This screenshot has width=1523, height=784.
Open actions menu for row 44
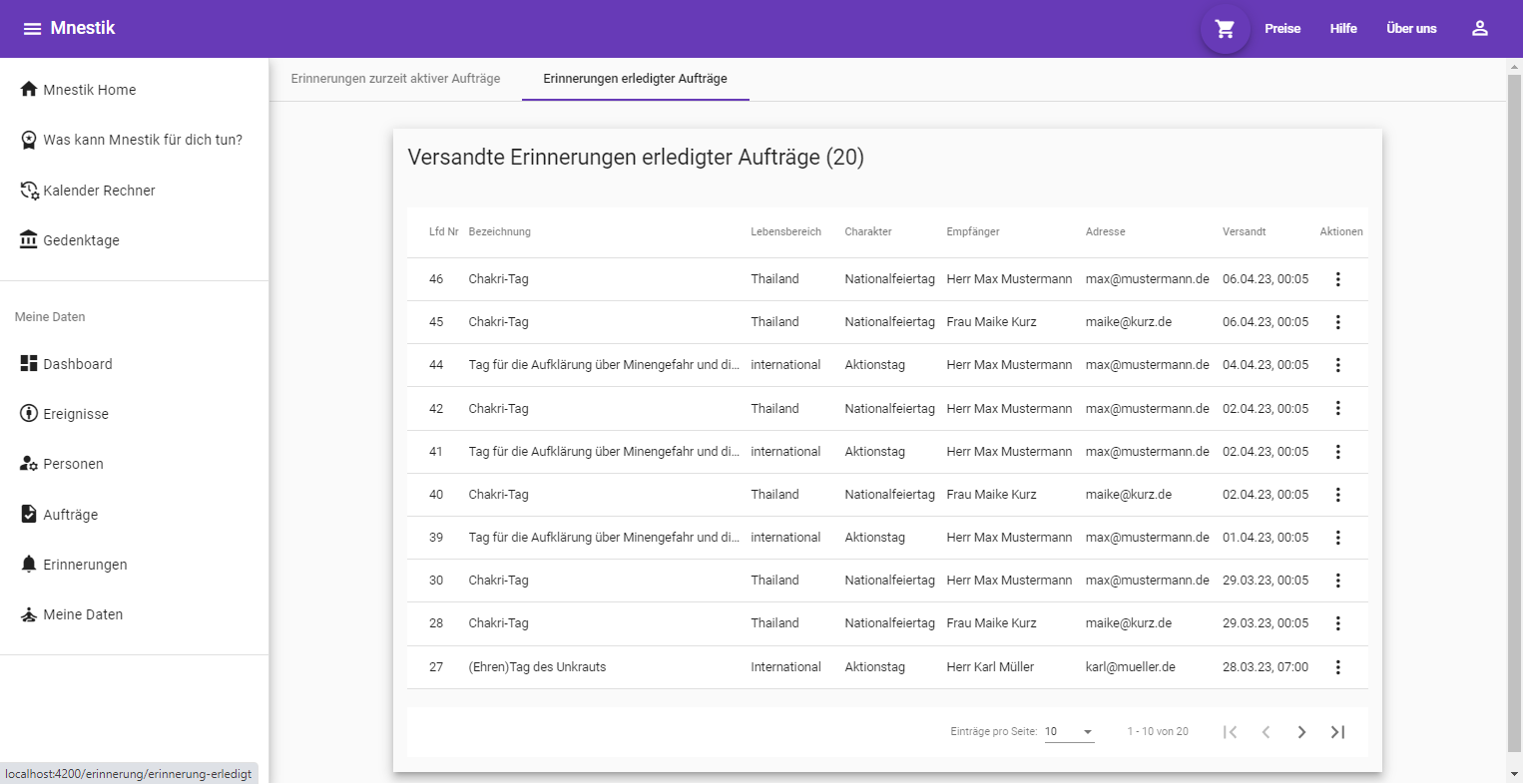coord(1337,365)
